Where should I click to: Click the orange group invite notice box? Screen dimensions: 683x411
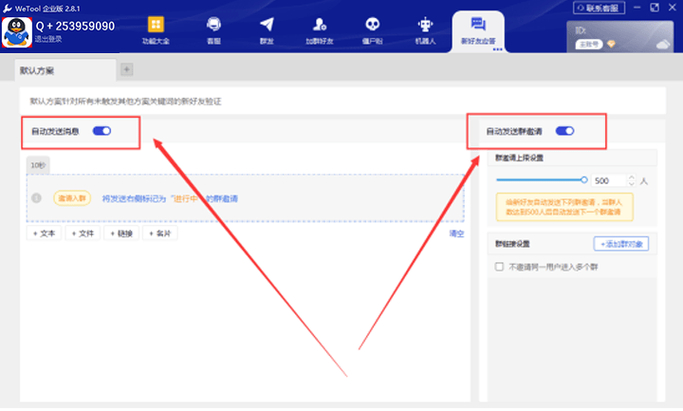tap(565, 207)
